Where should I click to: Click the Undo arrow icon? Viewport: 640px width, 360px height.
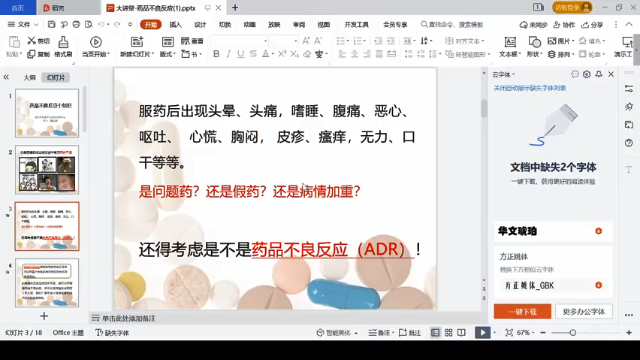pos(101,24)
